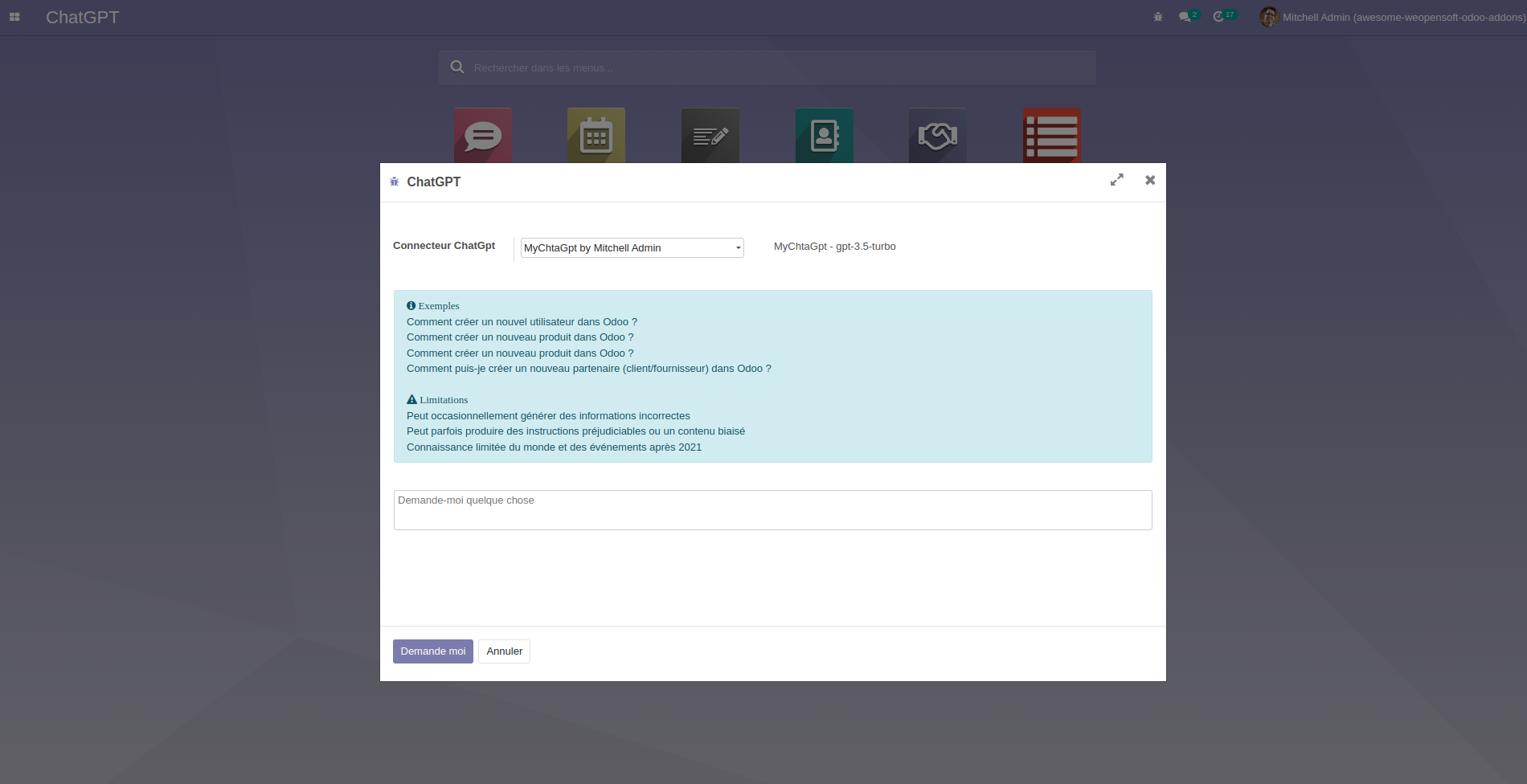Open the Discuss chat bubble app icon
The height and width of the screenshot is (784, 1527).
482,137
